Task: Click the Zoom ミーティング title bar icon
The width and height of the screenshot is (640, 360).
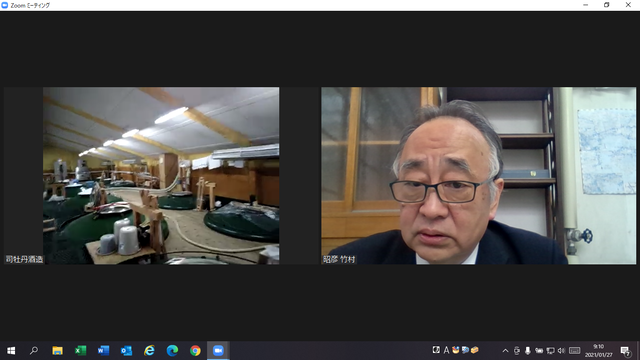Action: (5, 5)
